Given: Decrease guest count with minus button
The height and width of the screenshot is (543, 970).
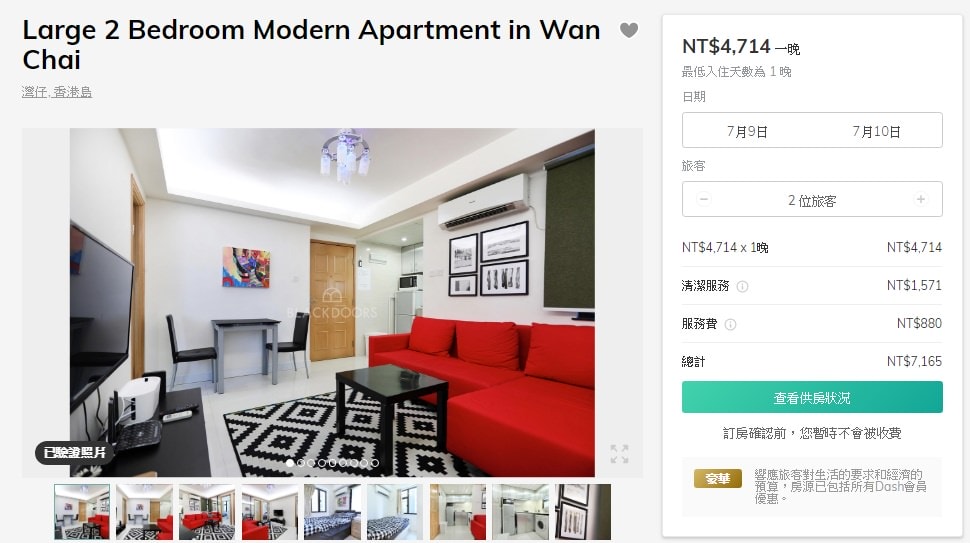Looking at the screenshot, I should (703, 199).
